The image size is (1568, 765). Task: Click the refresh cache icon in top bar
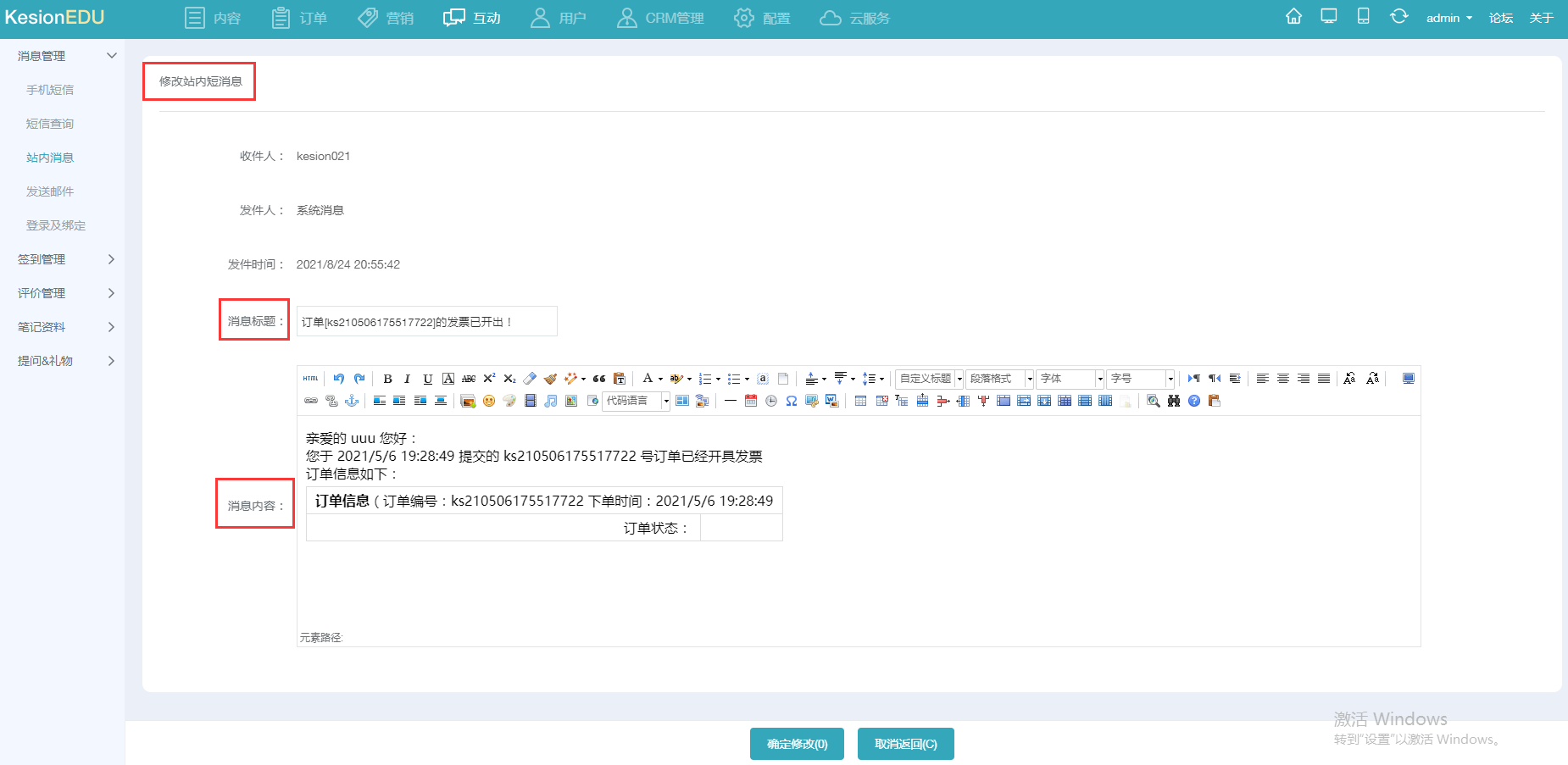(x=1399, y=16)
